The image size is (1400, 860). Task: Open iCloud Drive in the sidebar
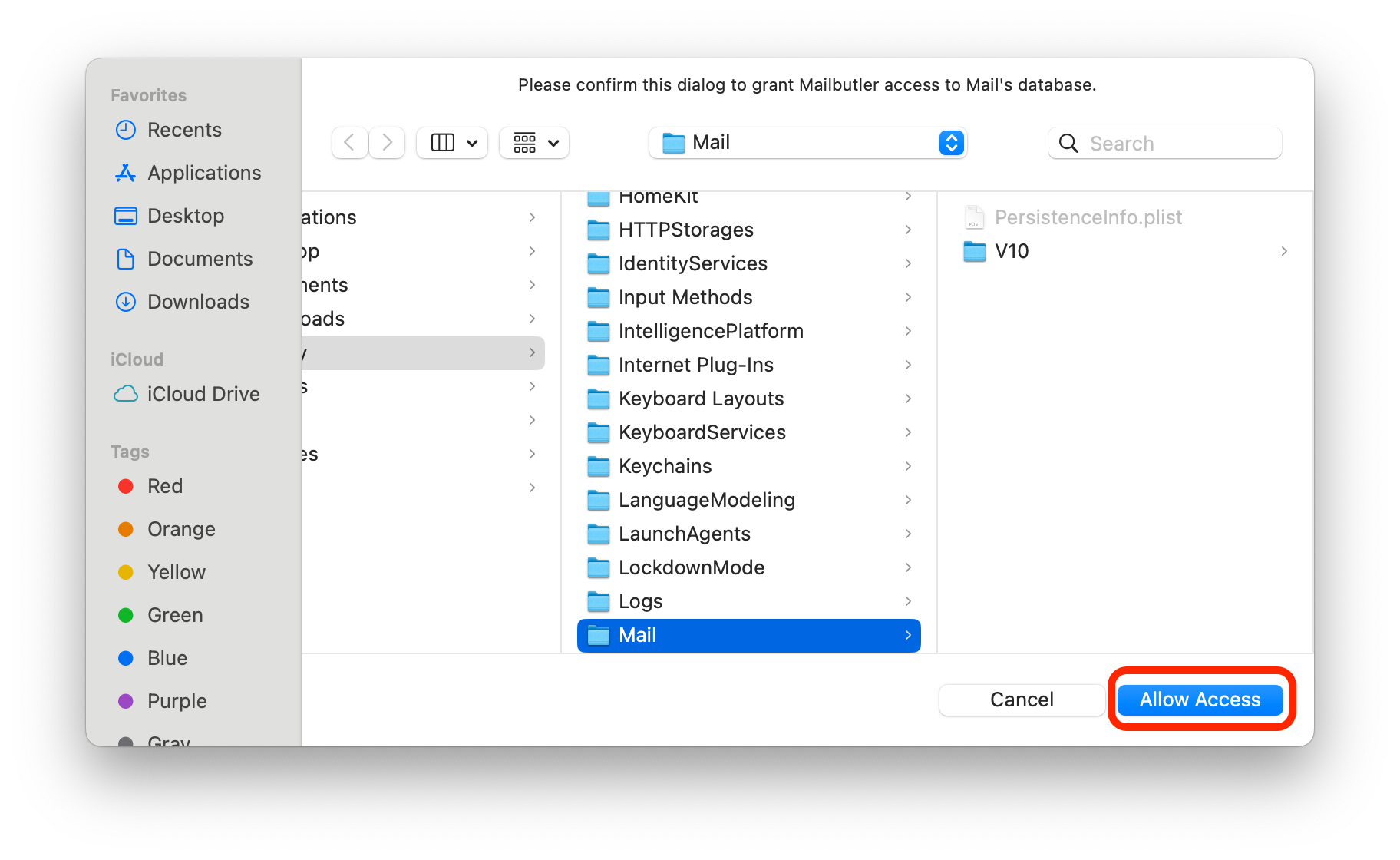(x=187, y=394)
